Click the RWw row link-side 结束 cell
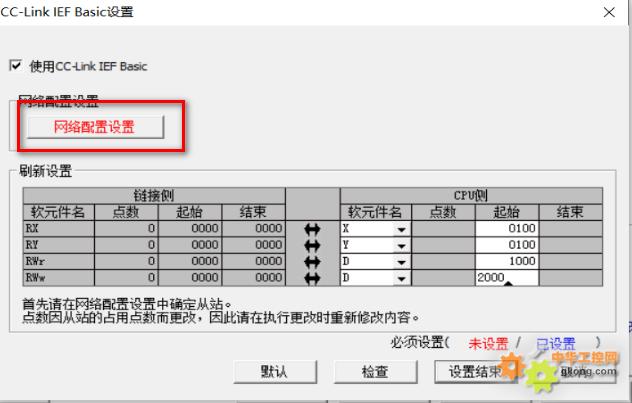The image size is (632, 403). [x=254, y=278]
